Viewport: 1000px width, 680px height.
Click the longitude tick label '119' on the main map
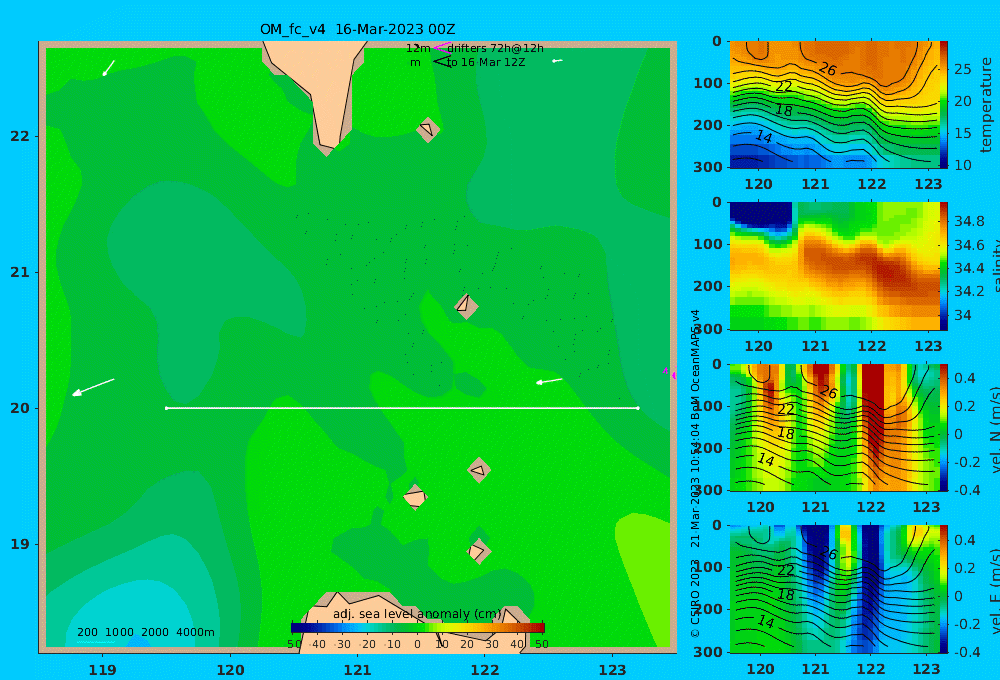tap(102, 670)
